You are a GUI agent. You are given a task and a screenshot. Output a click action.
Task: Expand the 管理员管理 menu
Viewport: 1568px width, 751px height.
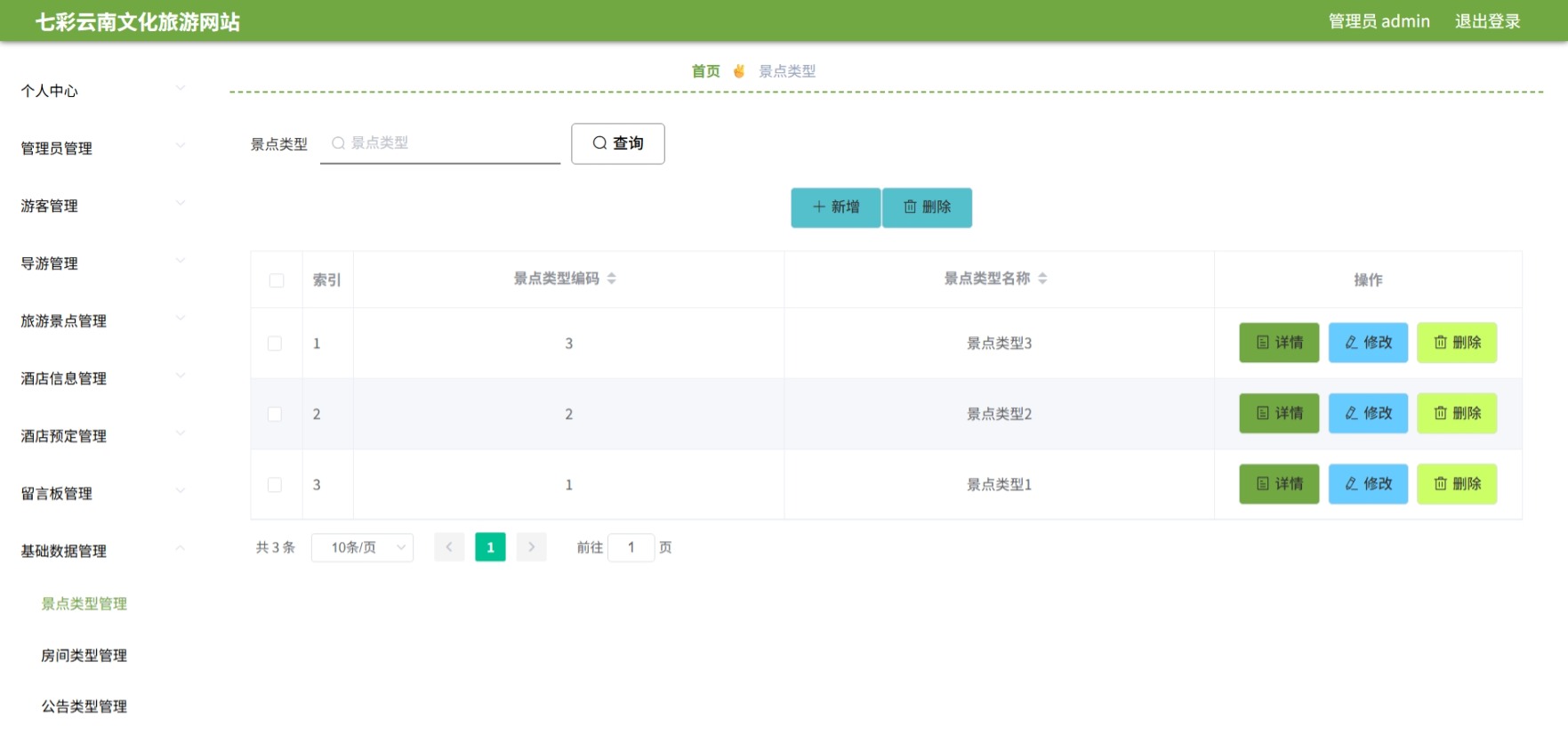tap(103, 149)
